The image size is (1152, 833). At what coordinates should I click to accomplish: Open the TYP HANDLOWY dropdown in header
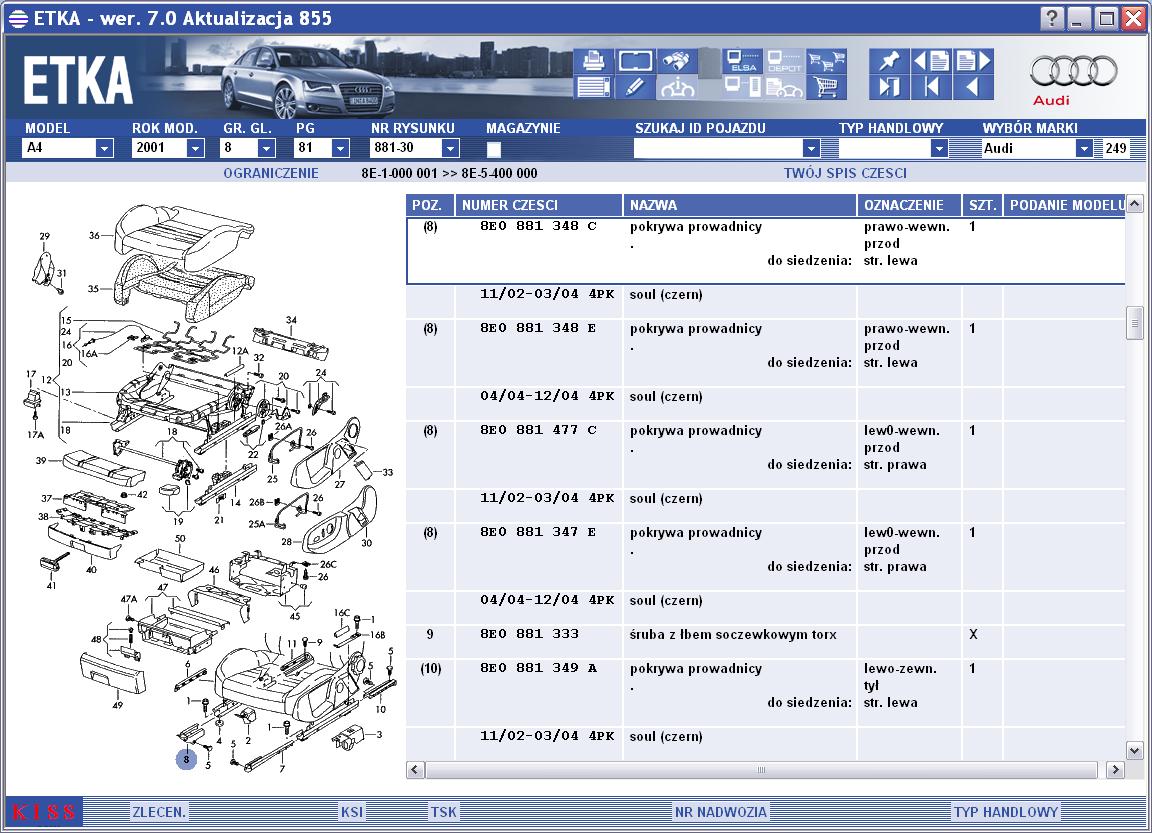939,148
